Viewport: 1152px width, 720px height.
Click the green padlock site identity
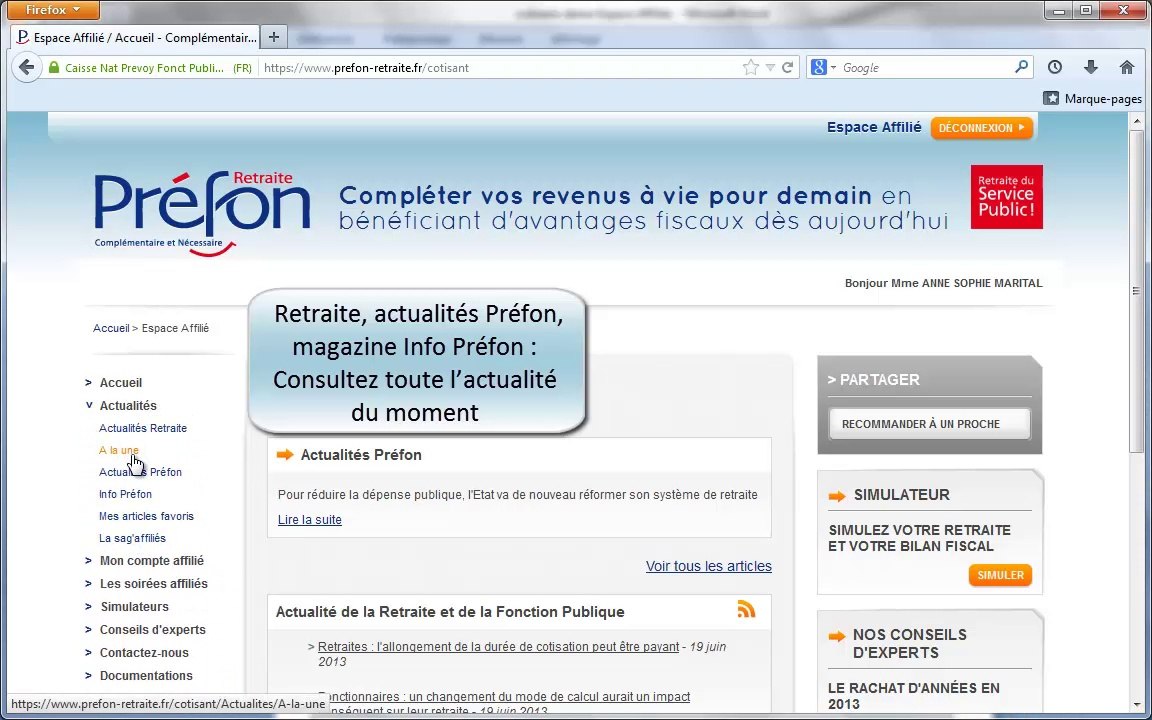54,68
